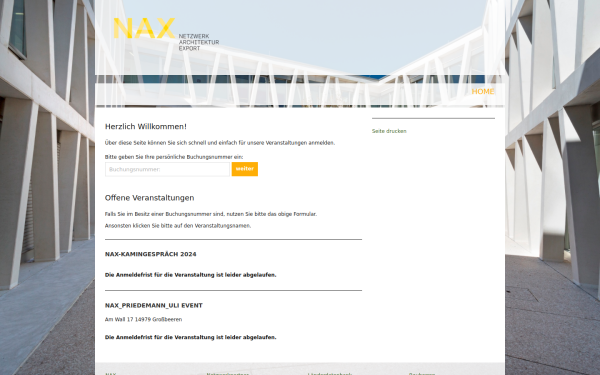
Task: Click expired-deadline notice under NAX_PRIEDEMANN_ULI EVENT
Action: tap(191, 337)
